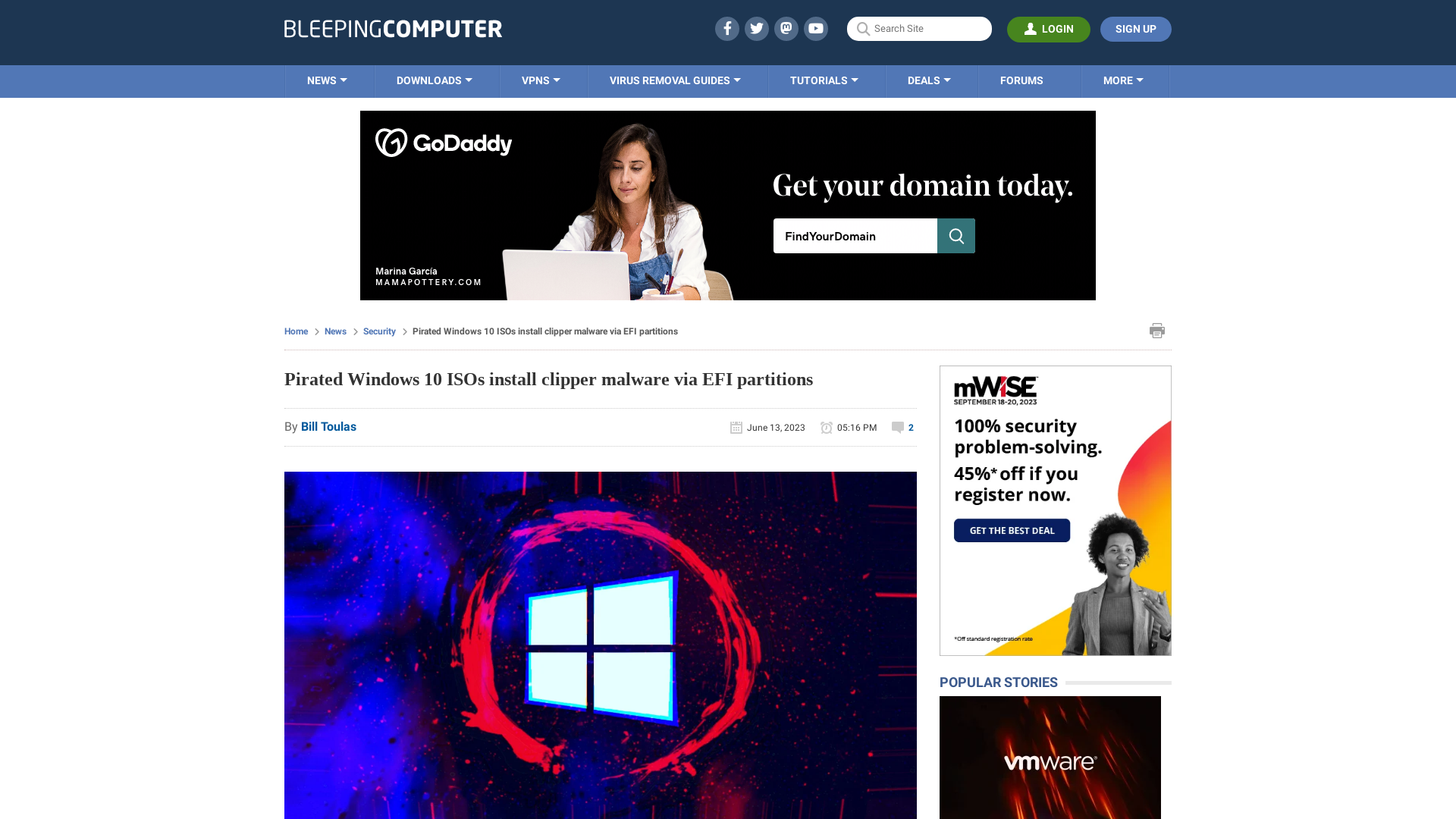The image size is (1456, 819).
Task: Click the BleepingComputer Mastodon icon
Action: (786, 28)
